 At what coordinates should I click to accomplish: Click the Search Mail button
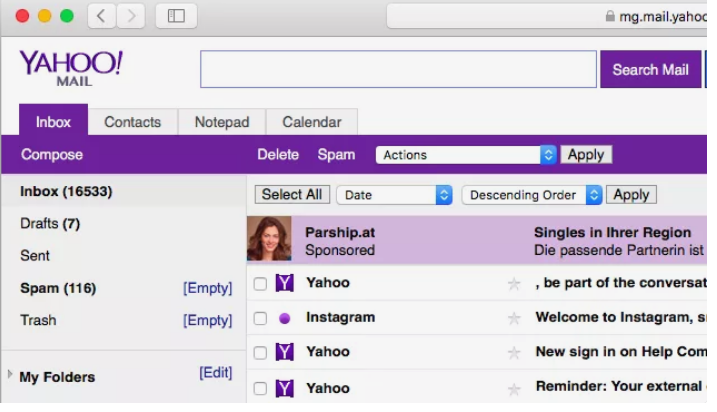(650, 70)
